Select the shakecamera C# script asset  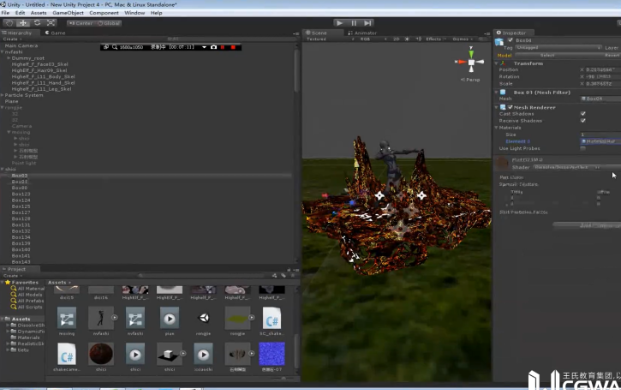pos(67,357)
